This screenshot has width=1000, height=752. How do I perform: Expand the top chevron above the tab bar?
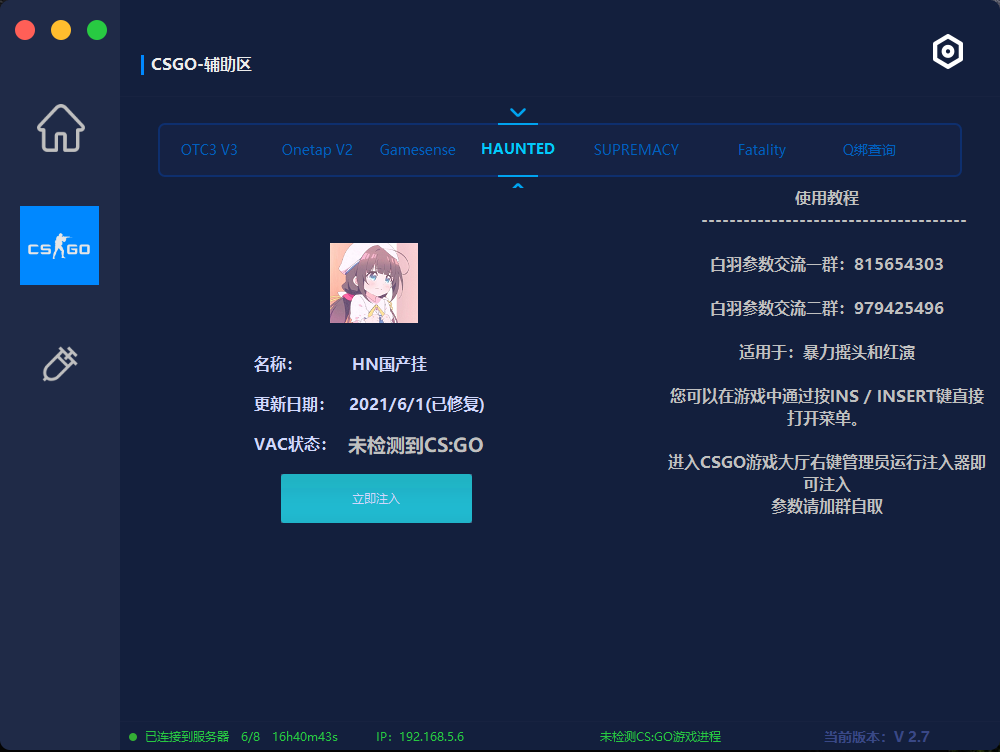coord(517,111)
